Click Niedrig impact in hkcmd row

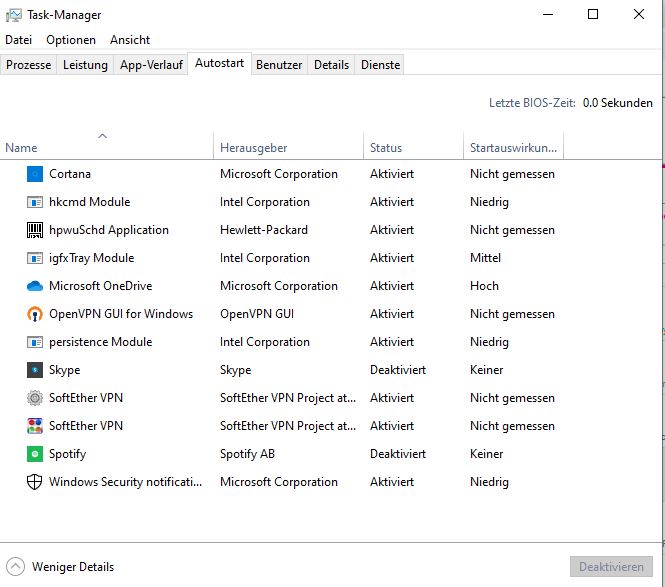point(489,202)
